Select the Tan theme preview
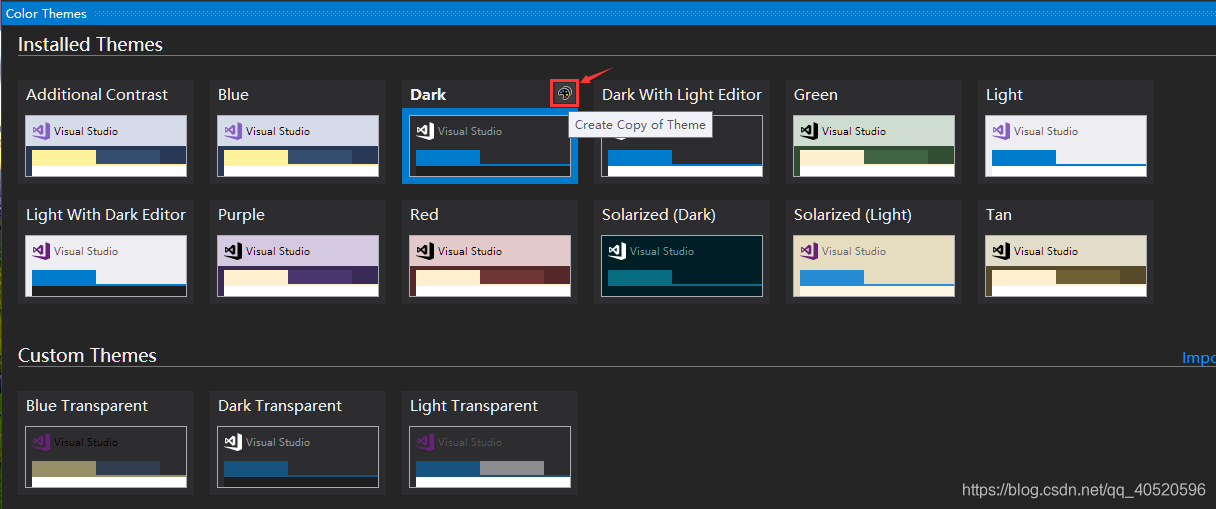The width and height of the screenshot is (1216, 509). [1066, 266]
